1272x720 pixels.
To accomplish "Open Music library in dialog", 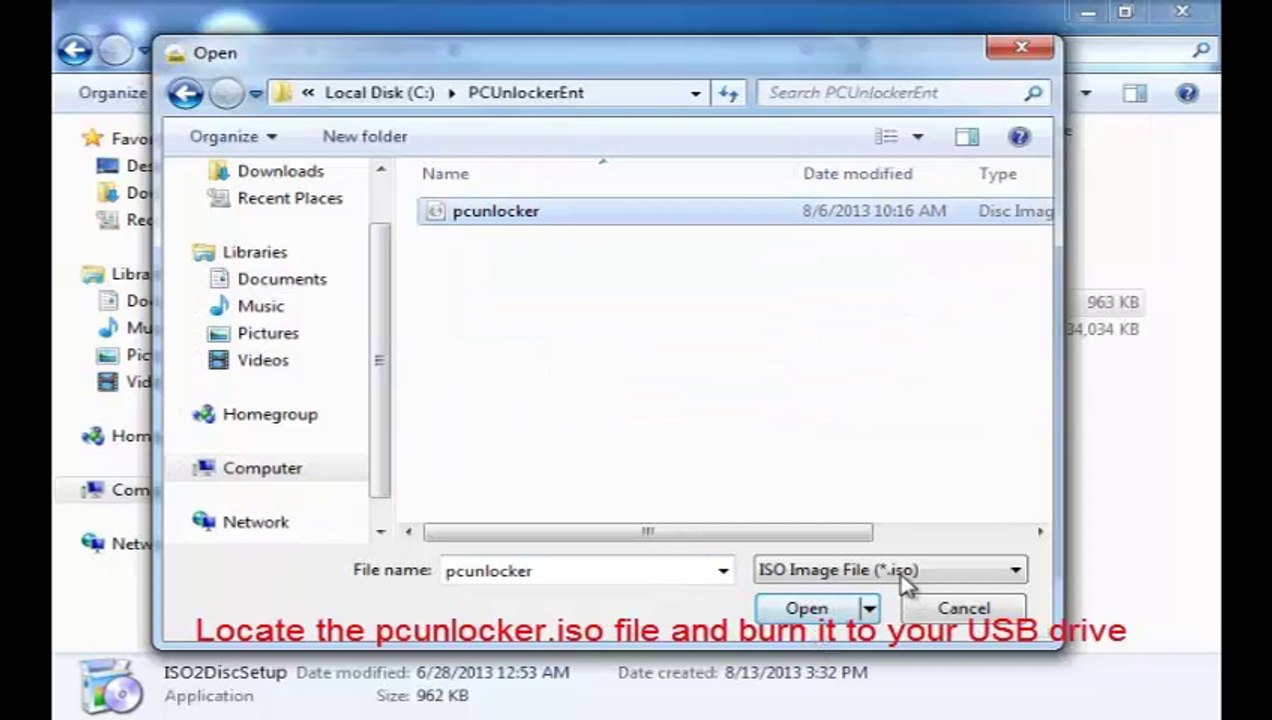I will tap(260, 306).
